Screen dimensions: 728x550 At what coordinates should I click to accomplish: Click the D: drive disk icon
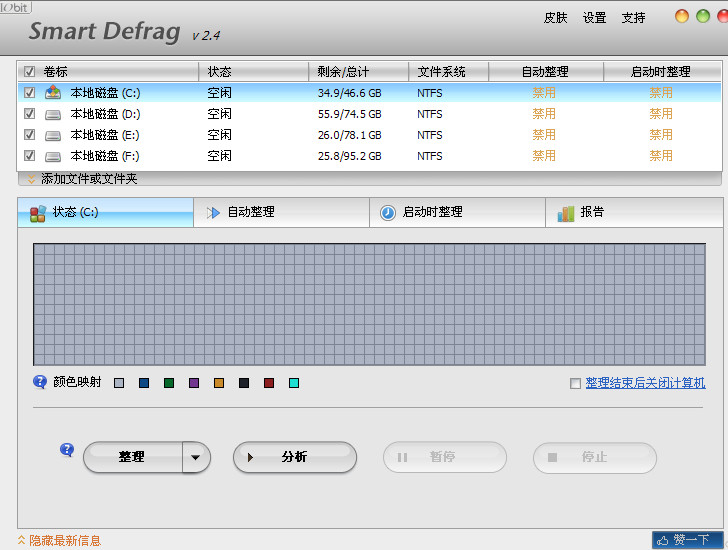pos(53,114)
